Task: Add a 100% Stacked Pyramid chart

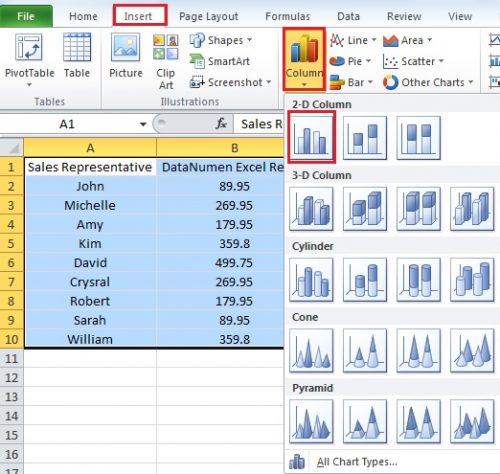Action: pyautogui.click(x=418, y=421)
